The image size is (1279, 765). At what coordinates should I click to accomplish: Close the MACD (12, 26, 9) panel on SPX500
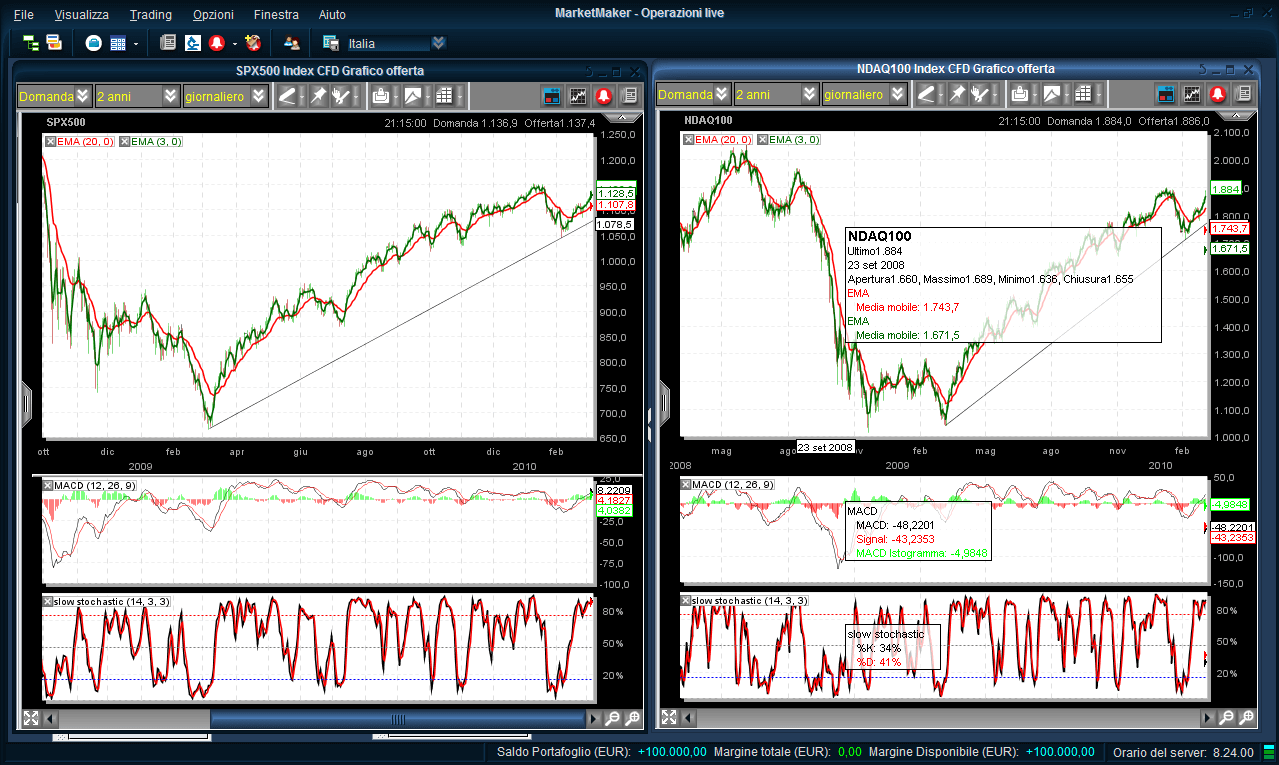48,485
